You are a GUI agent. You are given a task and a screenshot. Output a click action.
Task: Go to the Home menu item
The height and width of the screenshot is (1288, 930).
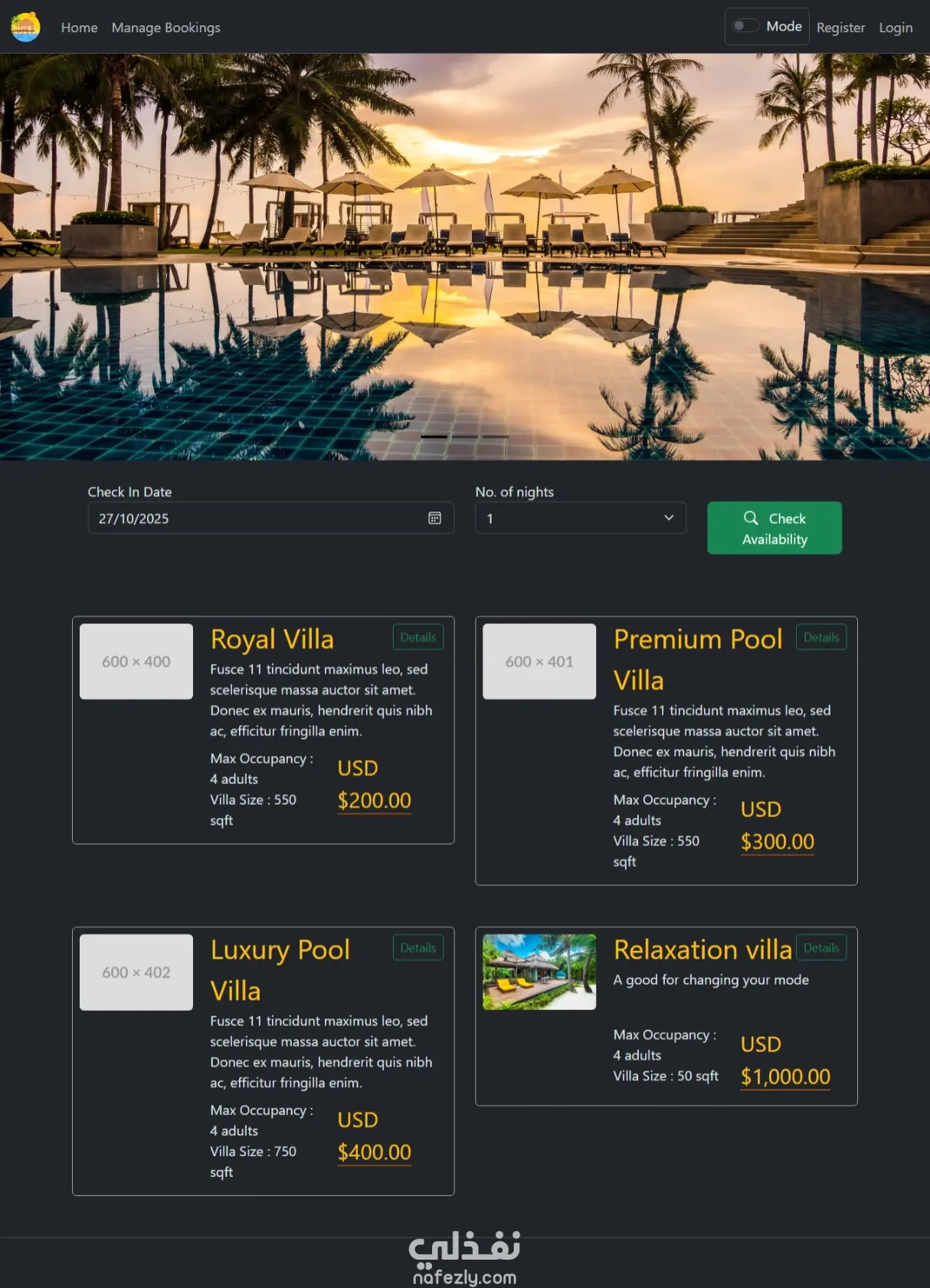coord(80,28)
